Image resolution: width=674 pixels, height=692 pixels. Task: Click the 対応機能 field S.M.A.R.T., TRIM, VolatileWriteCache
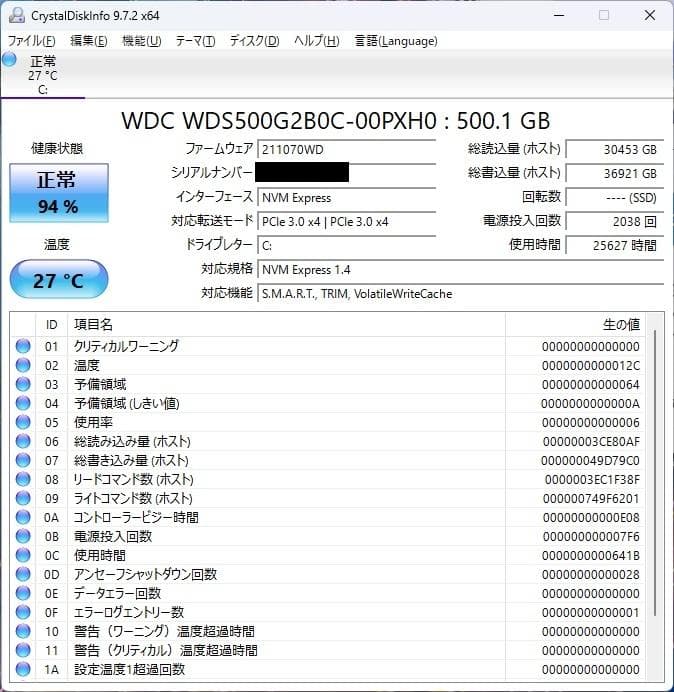(x=460, y=293)
